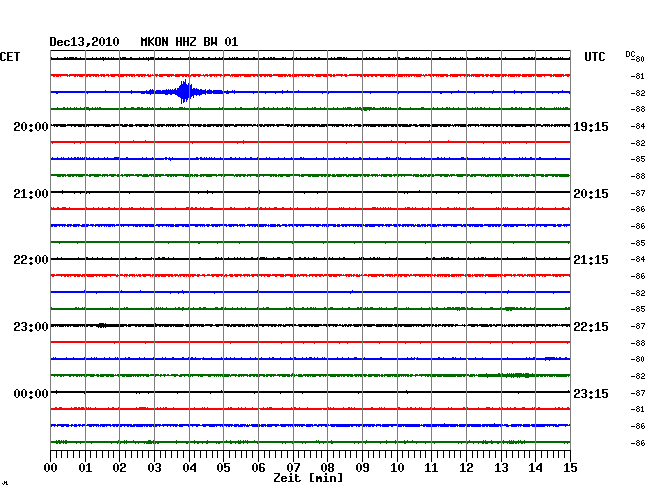
Task: Click minute tick label 02
Action: (119, 468)
